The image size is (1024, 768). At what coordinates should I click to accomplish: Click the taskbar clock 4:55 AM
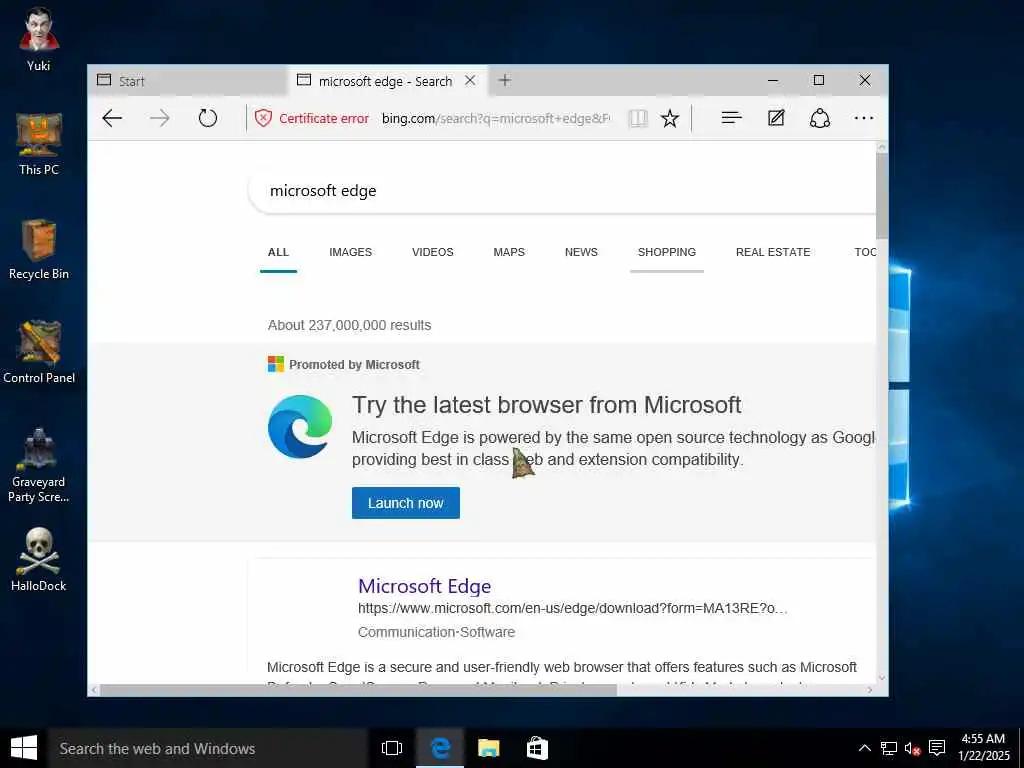click(x=984, y=747)
